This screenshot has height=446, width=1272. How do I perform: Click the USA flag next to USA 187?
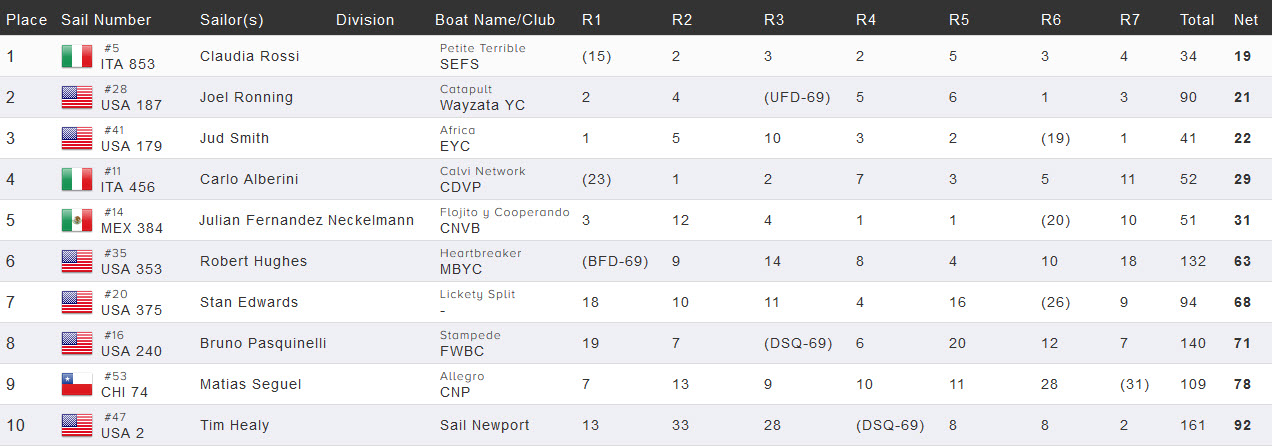pyautogui.click(x=77, y=97)
